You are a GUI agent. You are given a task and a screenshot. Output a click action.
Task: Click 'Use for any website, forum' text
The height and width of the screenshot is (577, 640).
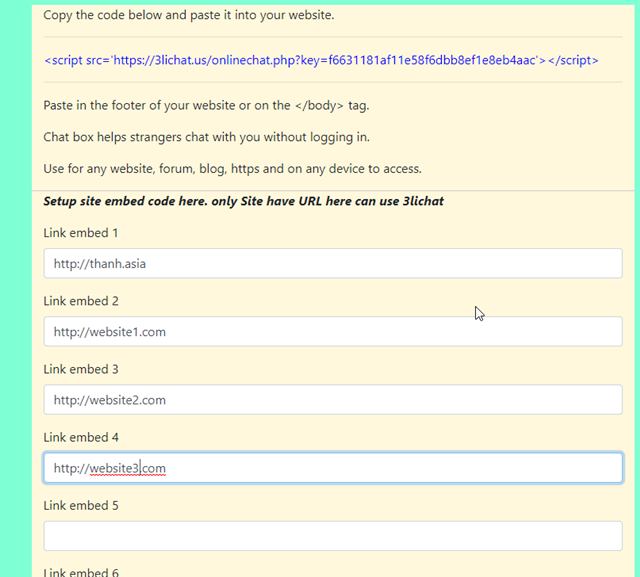[x=232, y=169]
